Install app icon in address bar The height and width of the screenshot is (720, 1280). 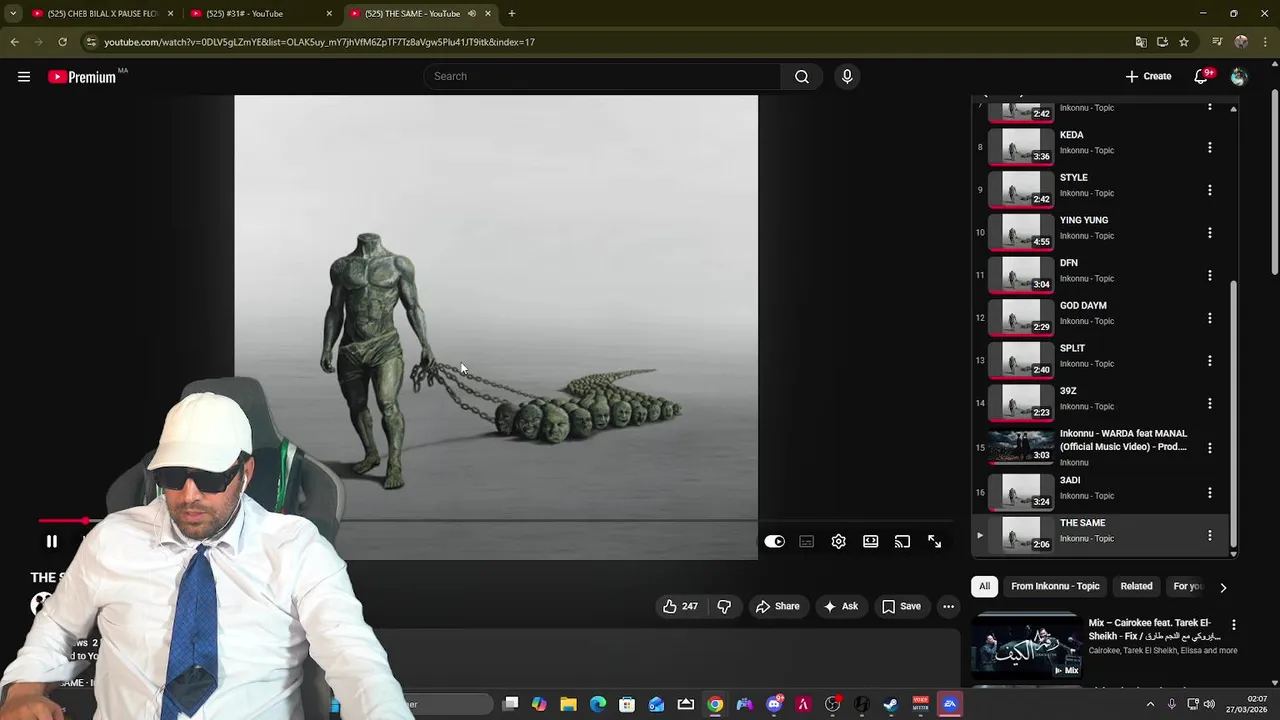pos(1162,42)
